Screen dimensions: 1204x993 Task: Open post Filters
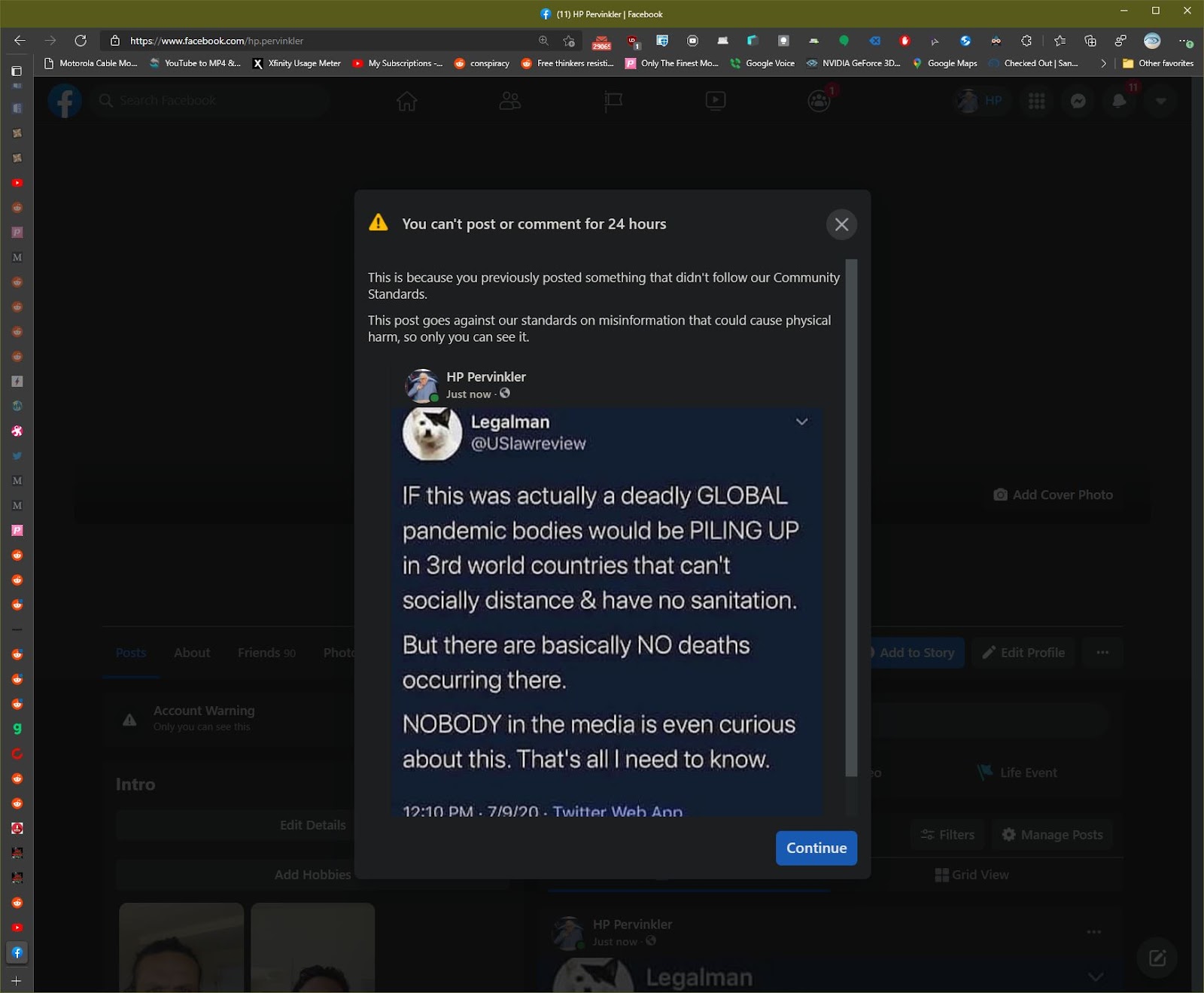click(x=947, y=835)
